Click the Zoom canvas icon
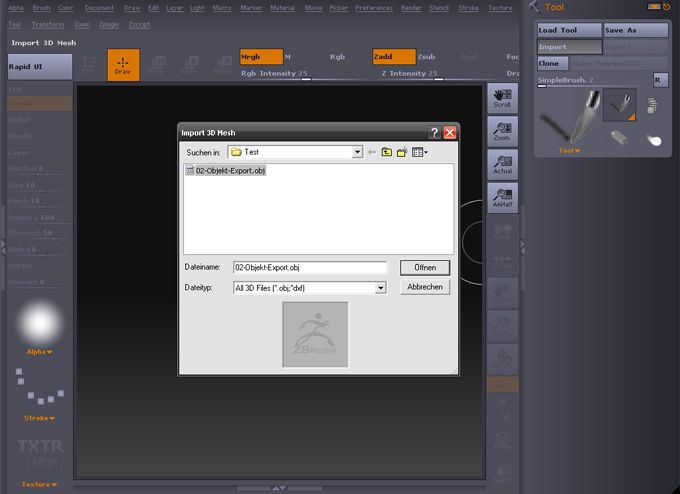 [x=502, y=131]
